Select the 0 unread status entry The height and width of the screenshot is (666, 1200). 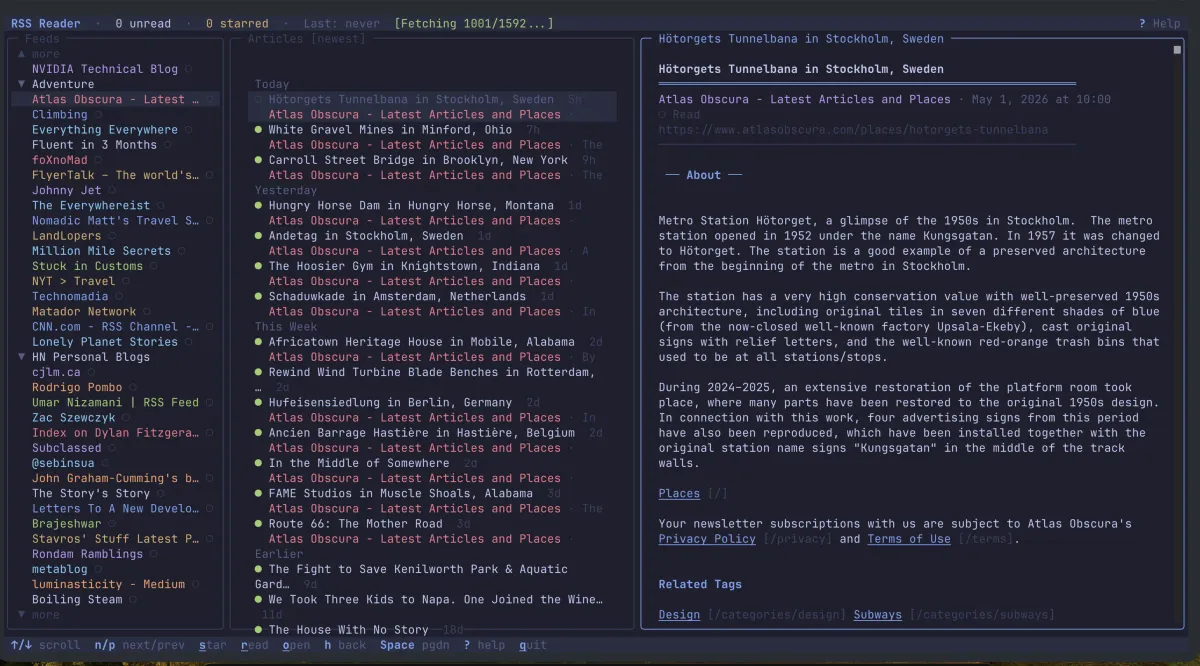coord(143,24)
